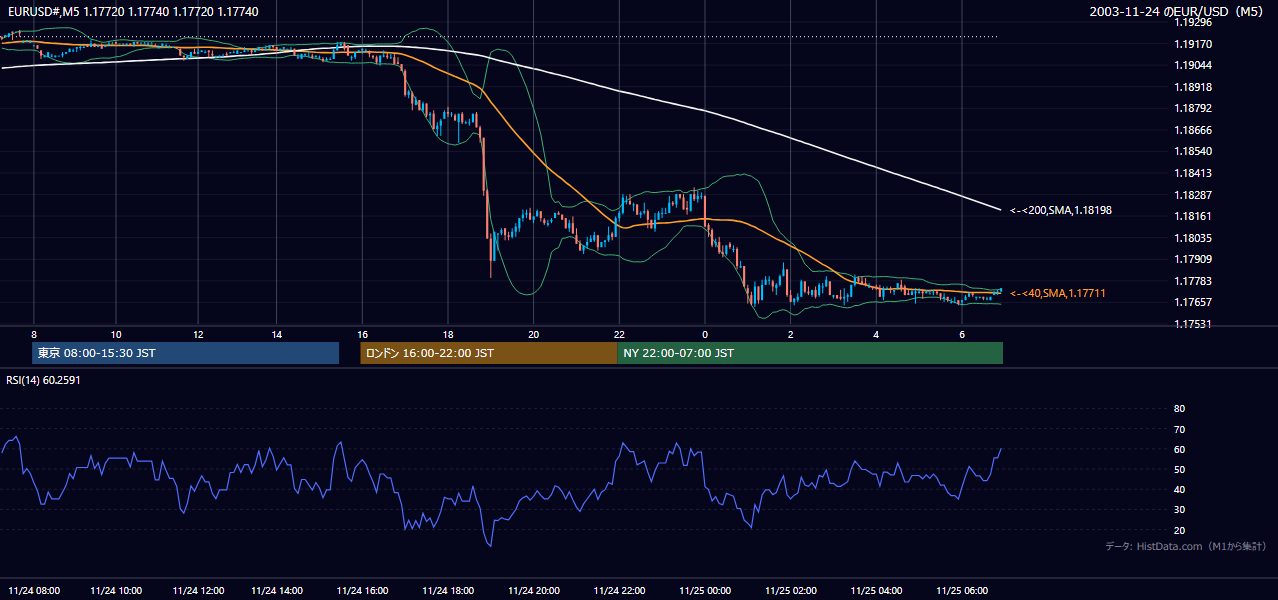Image resolution: width=1278 pixels, height=600 pixels.
Task: Click the RSI 80 level label
Action: tap(1179, 409)
